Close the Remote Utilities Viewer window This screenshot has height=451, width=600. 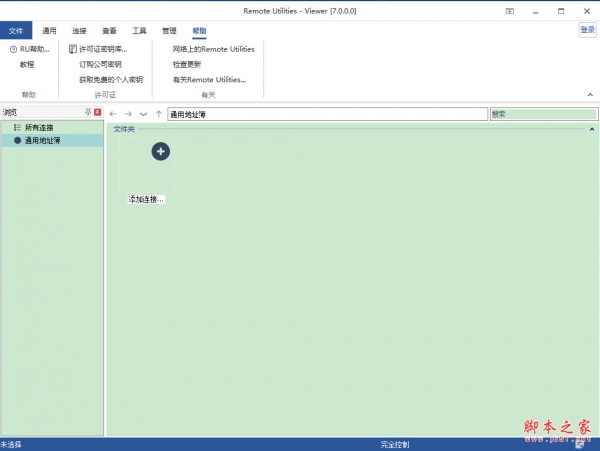click(x=587, y=11)
